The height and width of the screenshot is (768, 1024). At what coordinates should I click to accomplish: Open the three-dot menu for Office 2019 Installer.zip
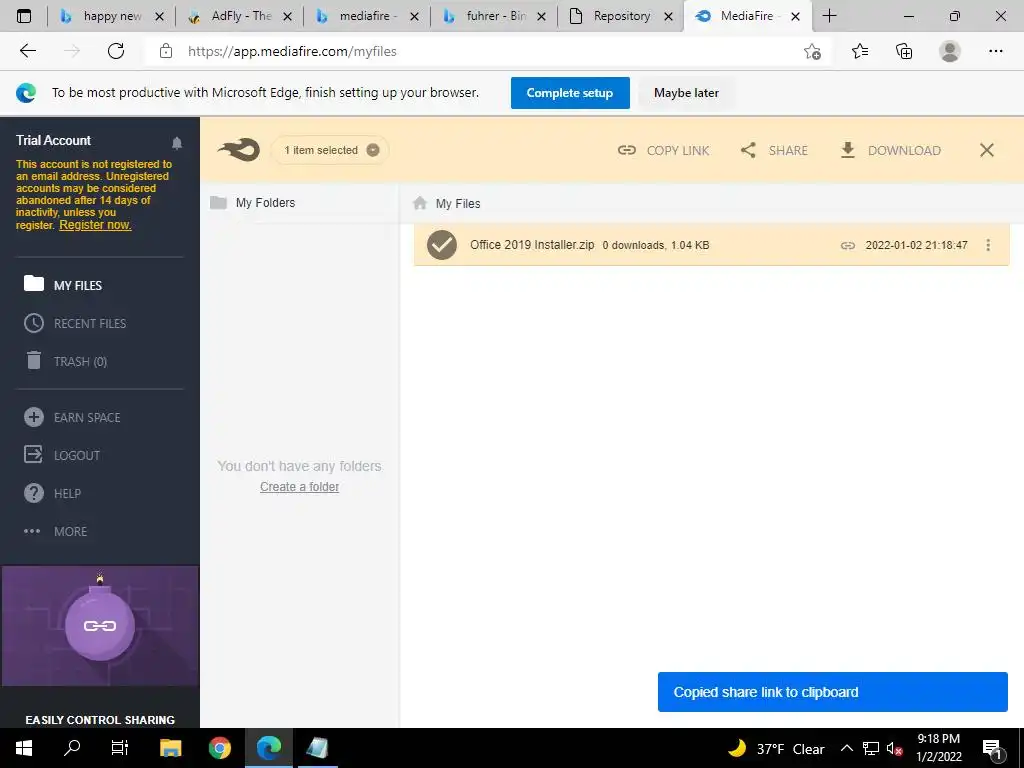[988, 245]
